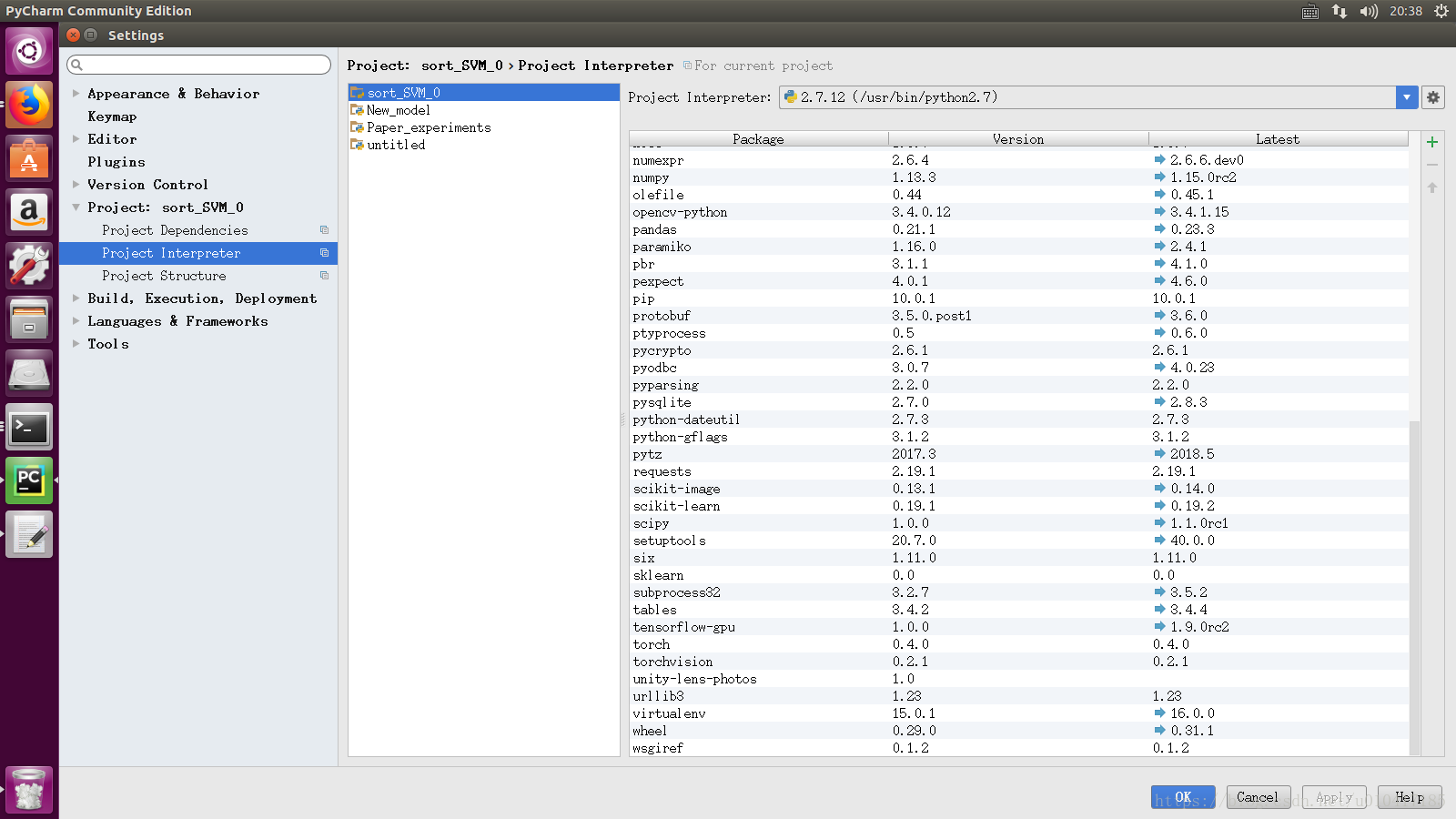Click the package list vertical scrollbar
This screenshot has width=1456, height=819.
(1414, 587)
